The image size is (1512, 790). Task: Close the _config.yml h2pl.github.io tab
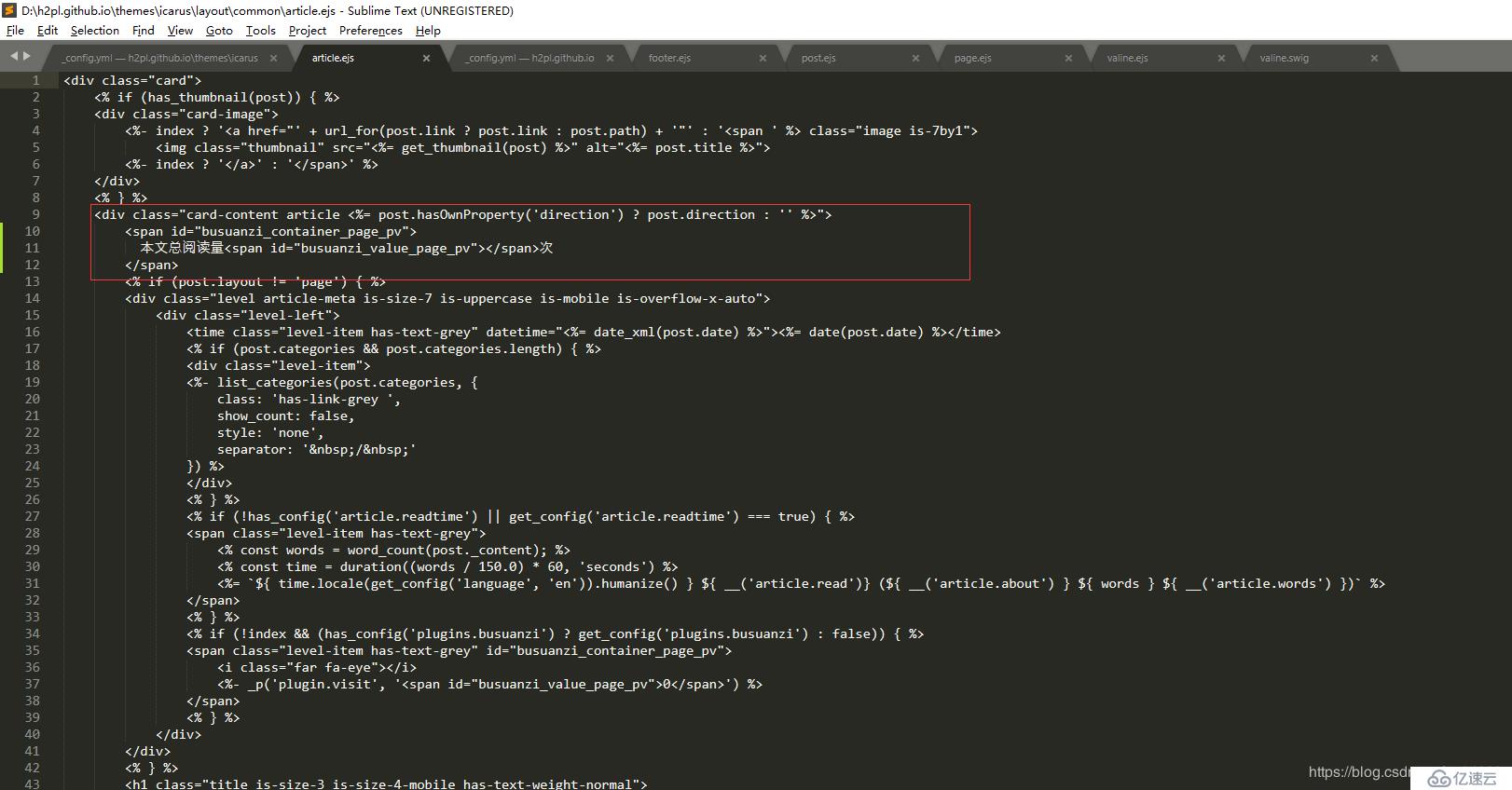pyautogui.click(x=610, y=58)
